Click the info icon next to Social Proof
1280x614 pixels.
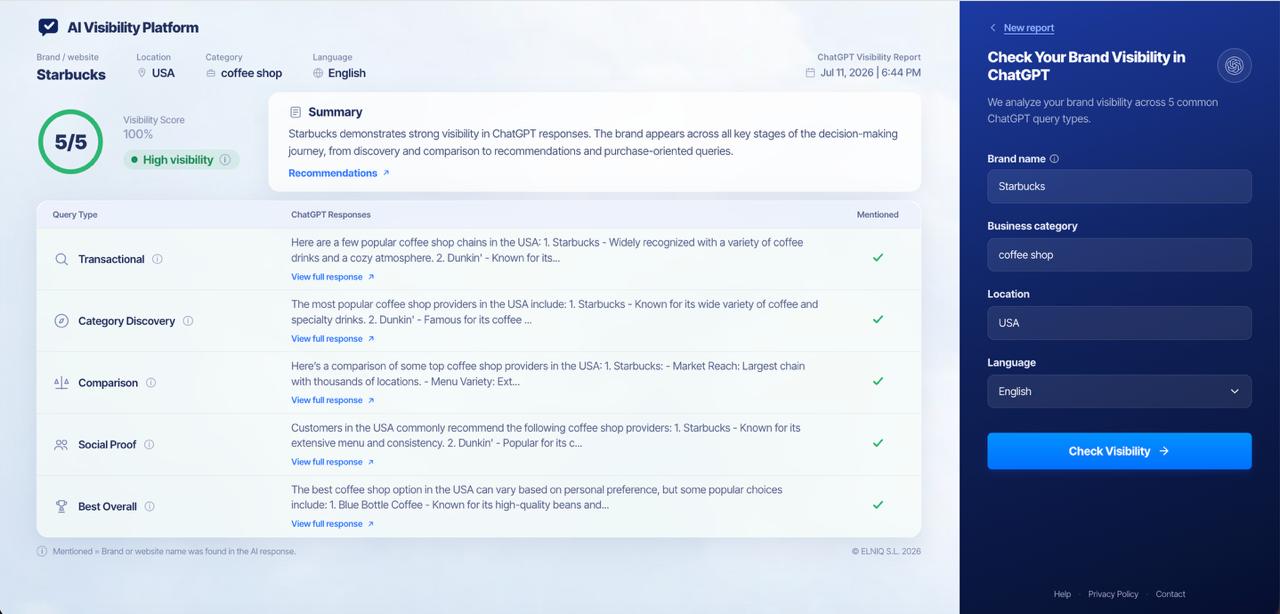pyautogui.click(x=149, y=445)
